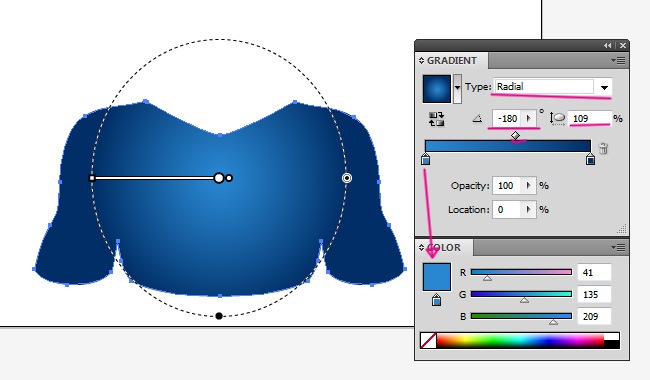The width and height of the screenshot is (650, 380).
Task: Open the Color panel options menu
Action: click(618, 247)
